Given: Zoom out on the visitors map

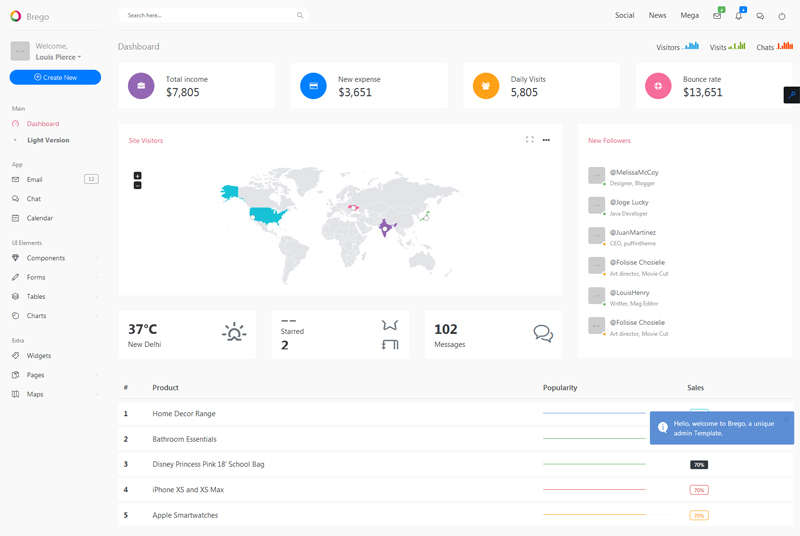Looking at the screenshot, I should coord(137,185).
